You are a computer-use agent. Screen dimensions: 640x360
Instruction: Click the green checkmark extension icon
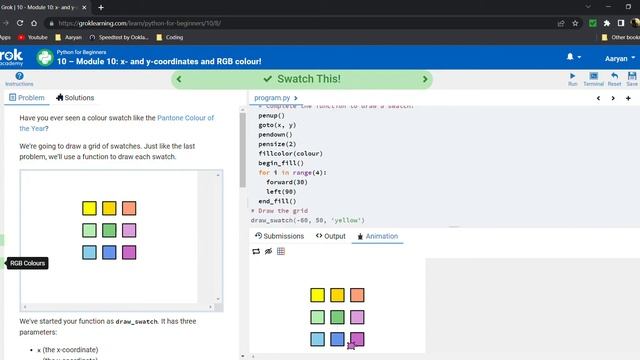click(593, 23)
